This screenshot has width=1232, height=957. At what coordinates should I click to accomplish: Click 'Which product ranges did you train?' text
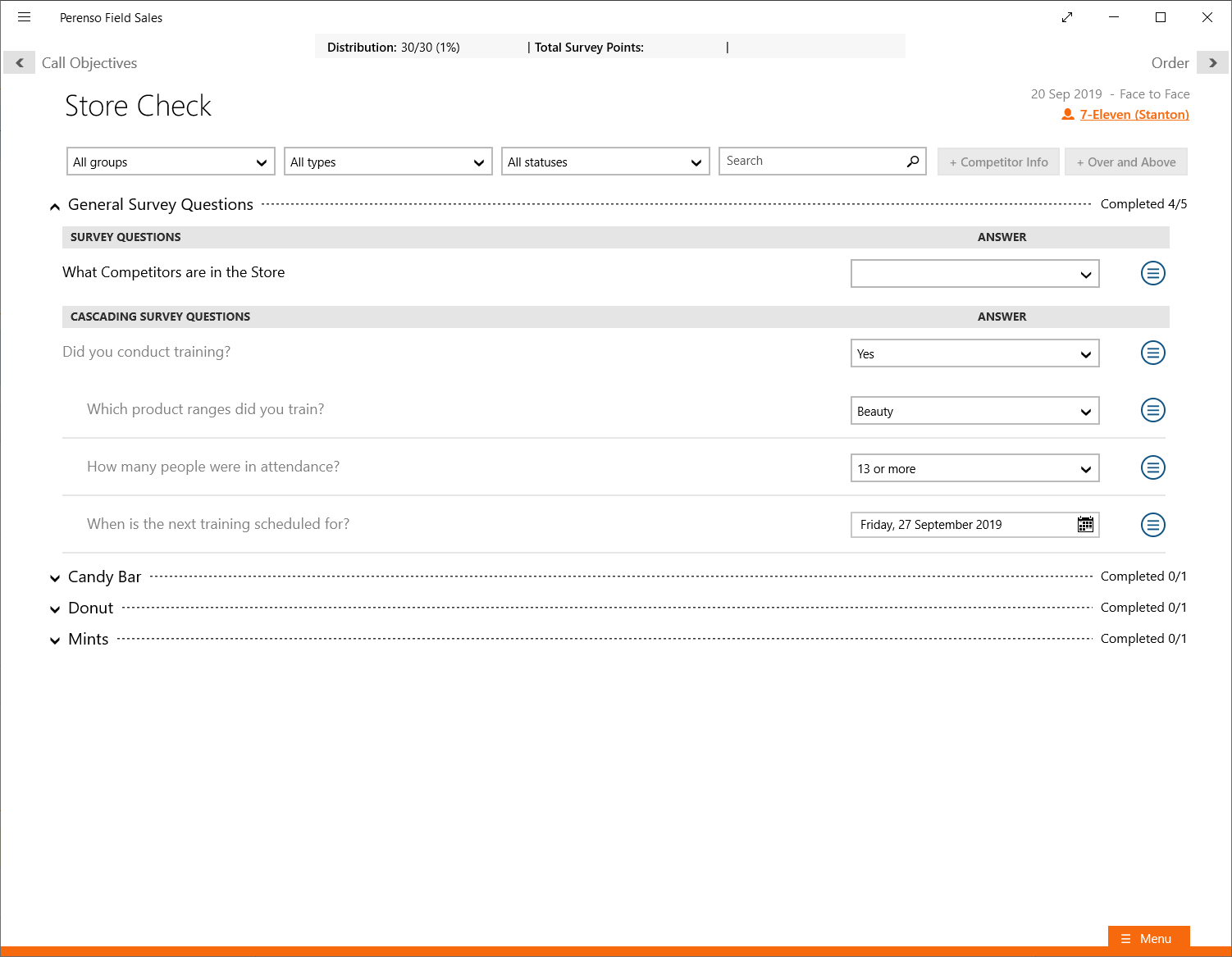(x=206, y=409)
